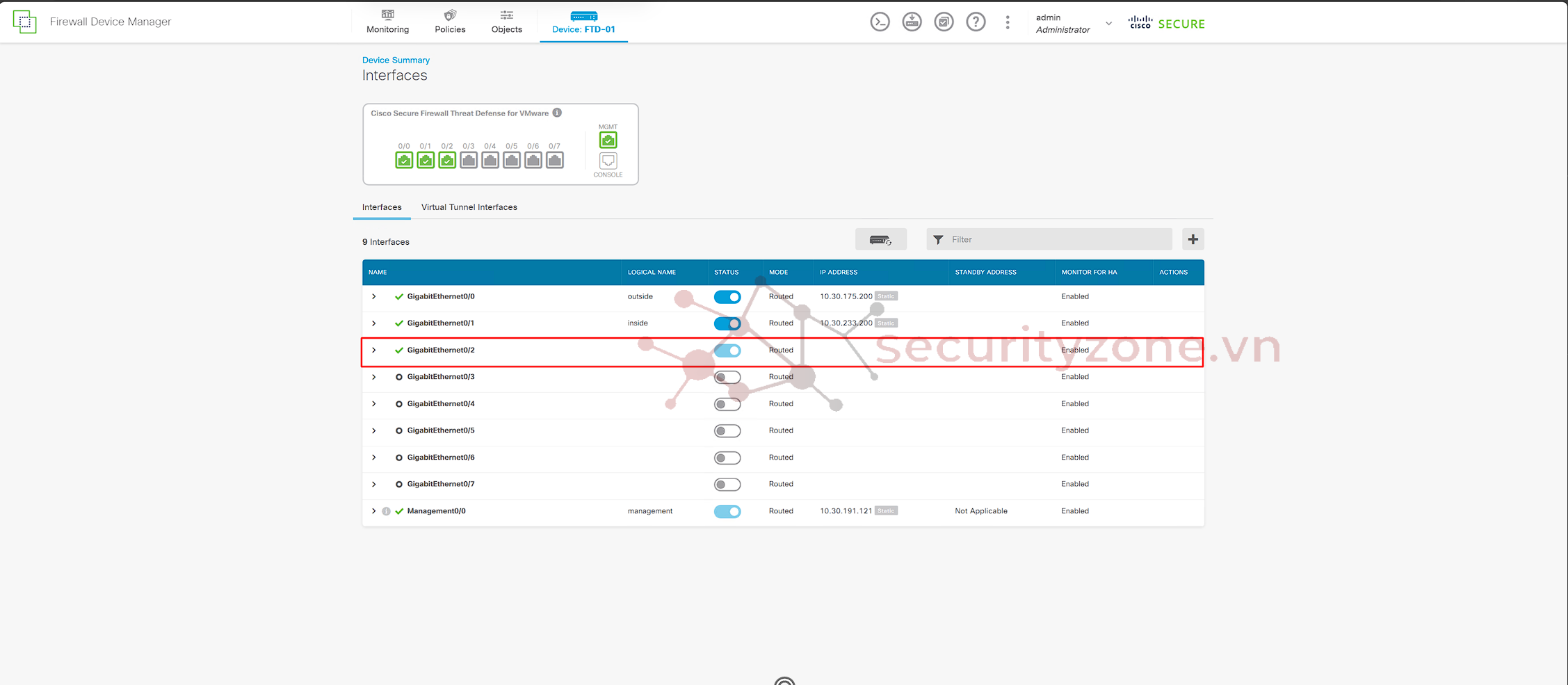Open the CLI console icon

coord(880,22)
